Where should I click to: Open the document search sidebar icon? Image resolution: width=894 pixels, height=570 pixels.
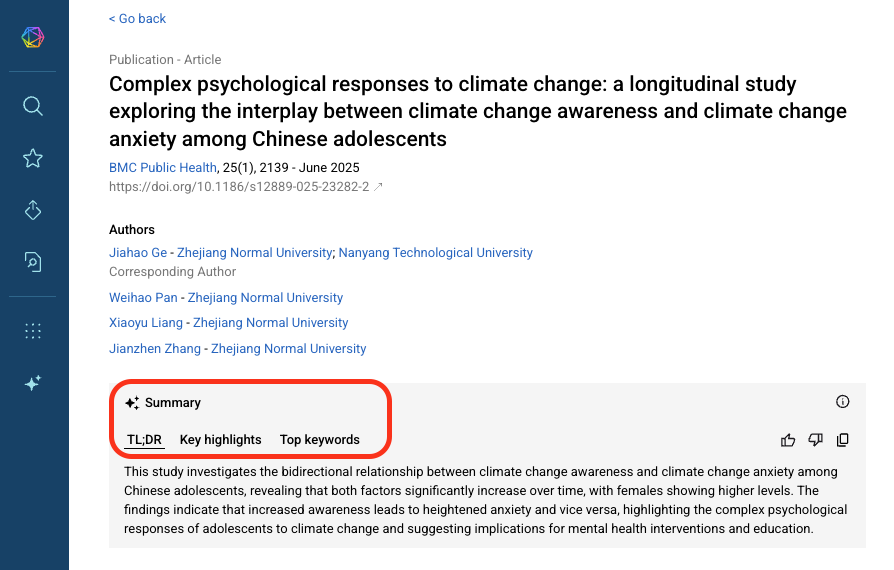point(33,262)
